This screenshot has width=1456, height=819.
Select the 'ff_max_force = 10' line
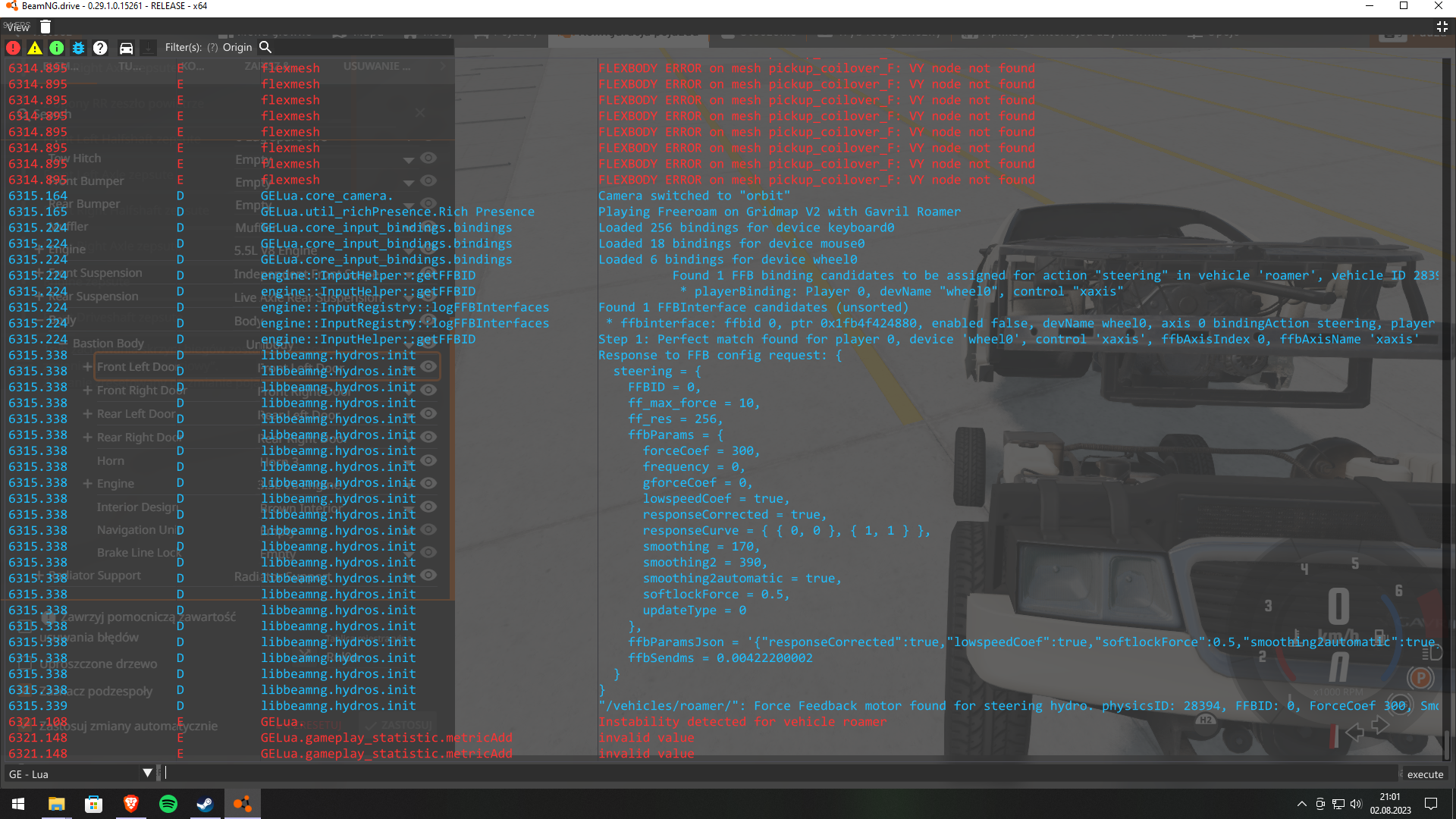694,403
